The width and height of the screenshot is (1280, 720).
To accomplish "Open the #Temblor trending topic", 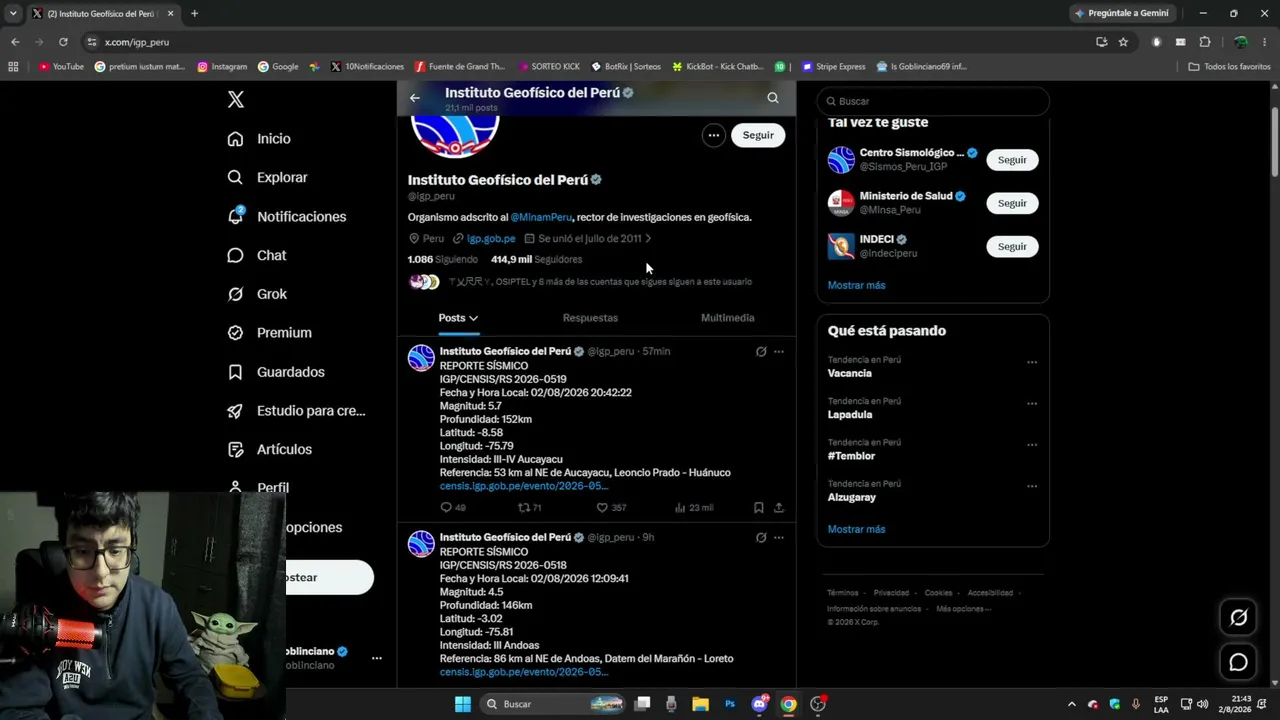I will point(851,456).
